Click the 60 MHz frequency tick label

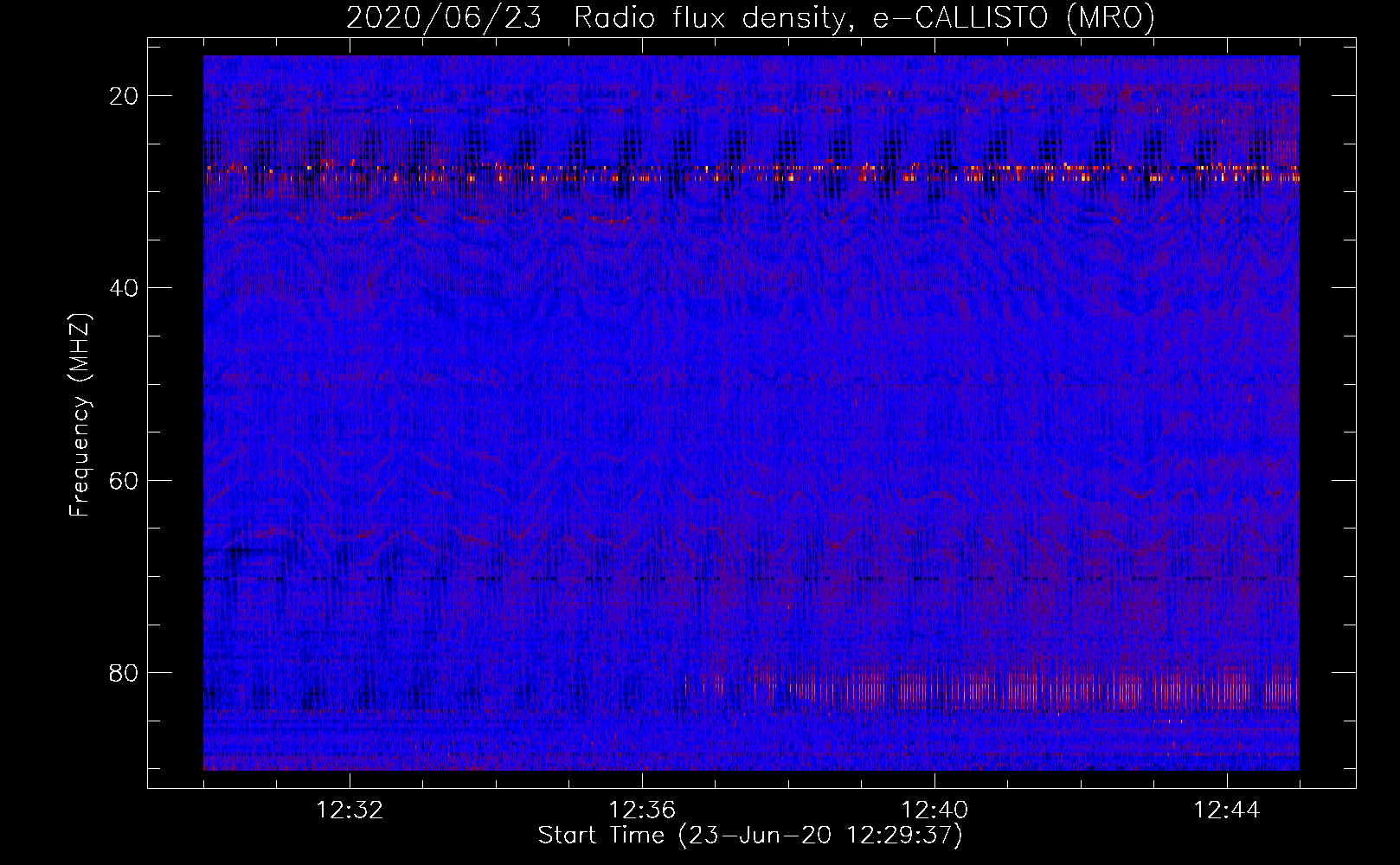click(x=125, y=480)
